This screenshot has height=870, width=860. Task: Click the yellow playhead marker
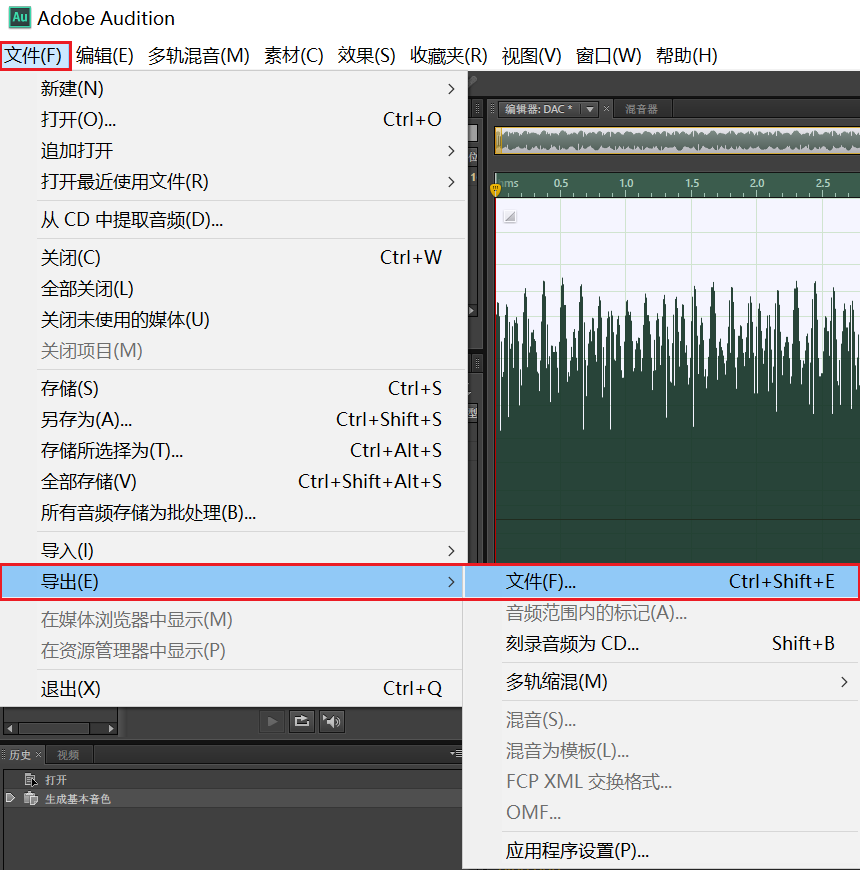[495, 190]
